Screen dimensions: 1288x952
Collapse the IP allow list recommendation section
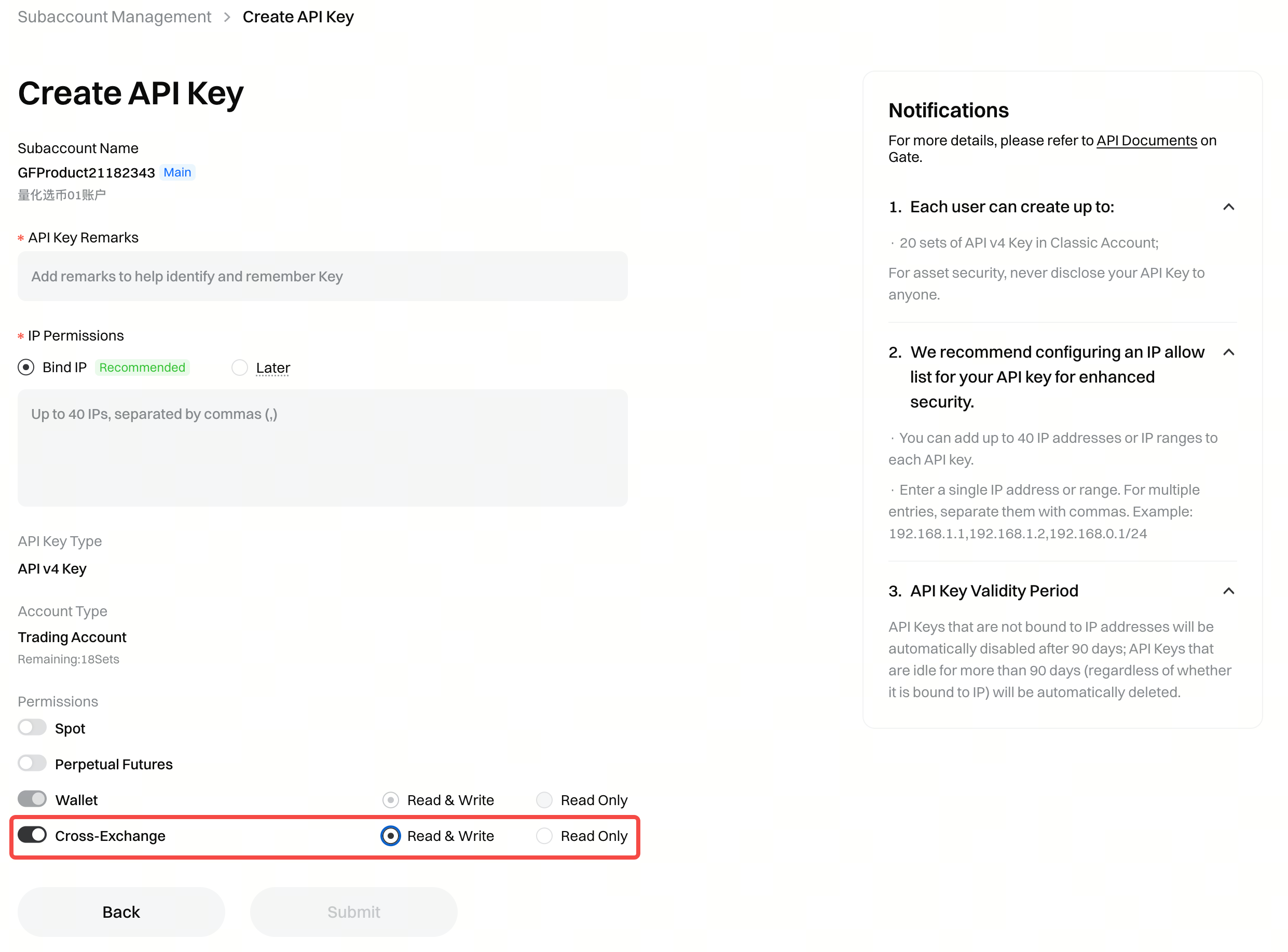pyautogui.click(x=1229, y=352)
